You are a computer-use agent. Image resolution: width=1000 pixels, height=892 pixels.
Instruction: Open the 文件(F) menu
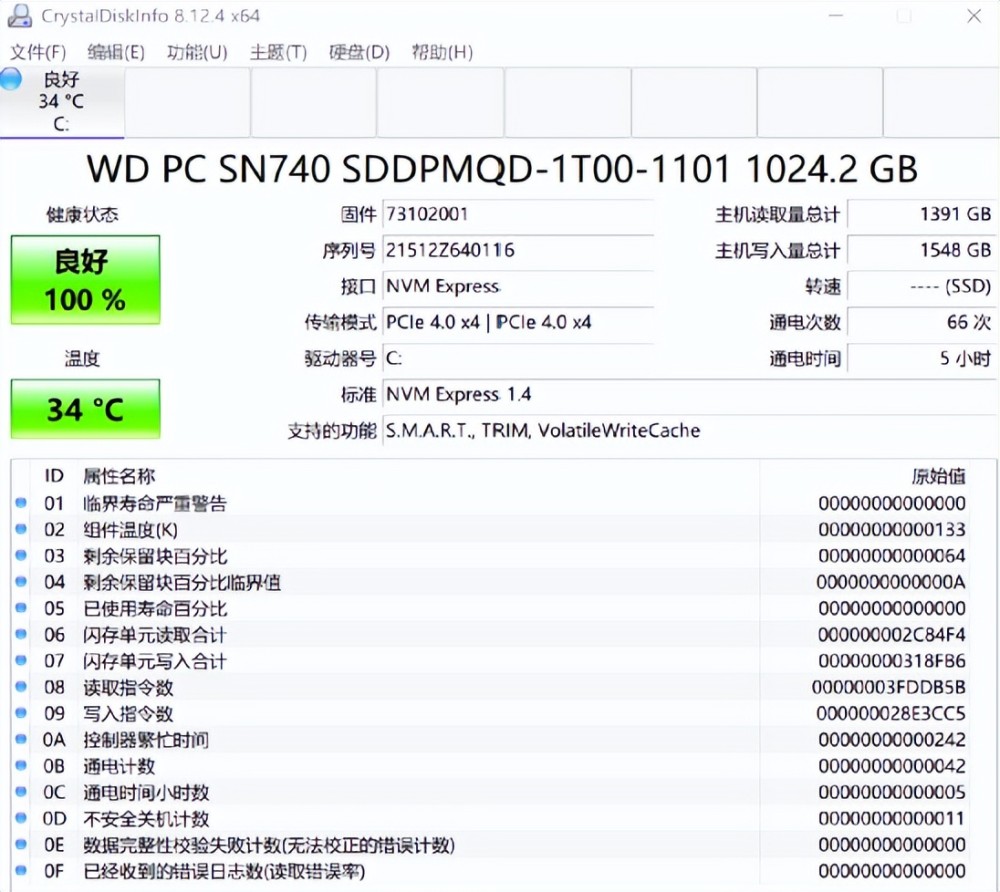(37, 52)
